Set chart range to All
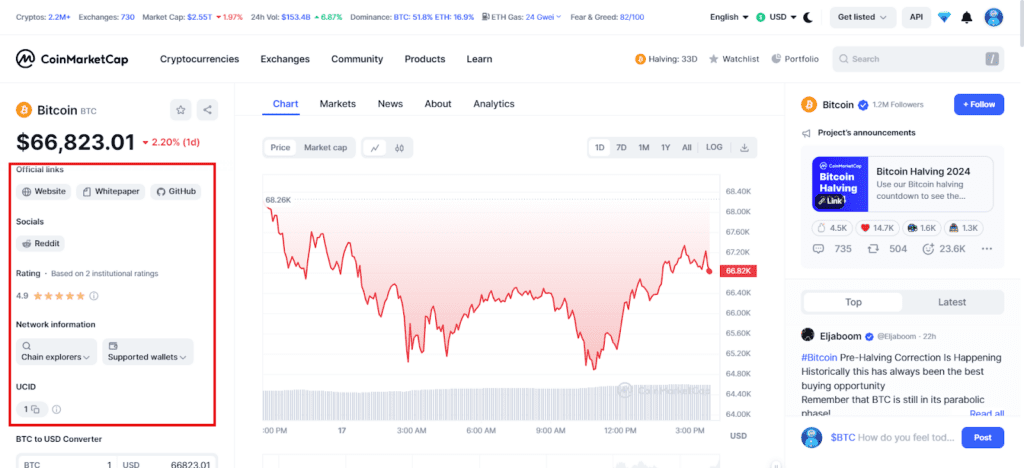 click(687, 148)
